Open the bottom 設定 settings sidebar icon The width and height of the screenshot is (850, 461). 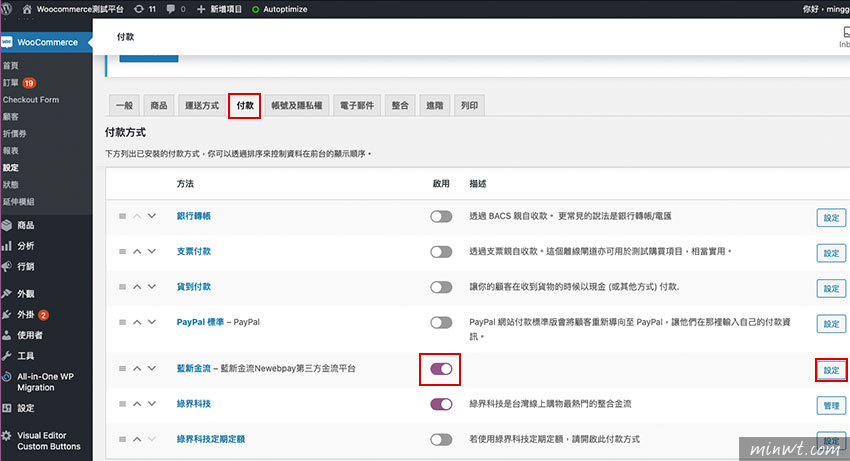point(7,408)
